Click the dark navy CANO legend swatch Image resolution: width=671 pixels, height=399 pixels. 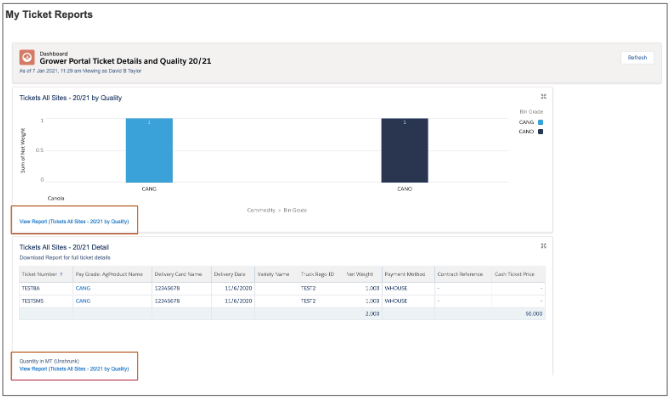pos(540,132)
